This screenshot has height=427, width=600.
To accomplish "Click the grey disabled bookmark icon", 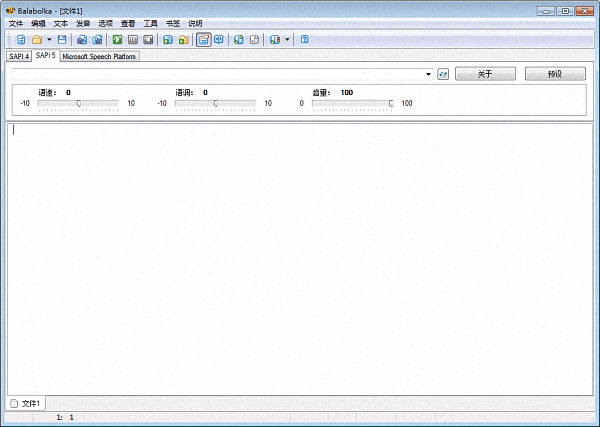I will coord(254,39).
